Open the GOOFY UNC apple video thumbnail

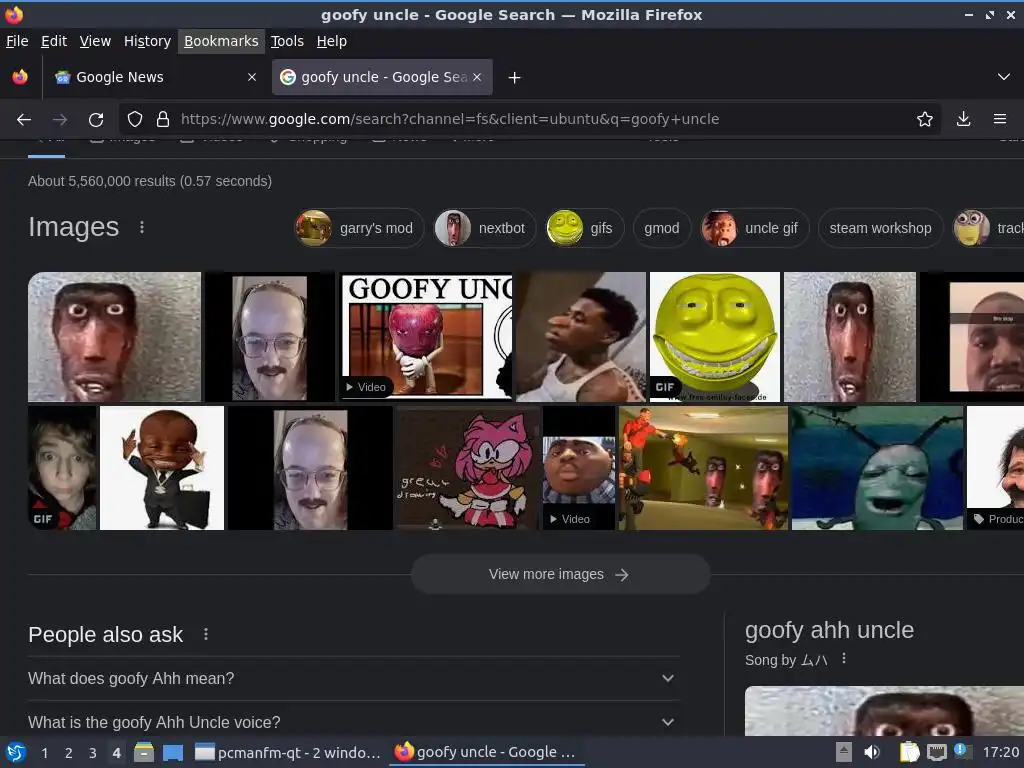pyautogui.click(x=426, y=336)
